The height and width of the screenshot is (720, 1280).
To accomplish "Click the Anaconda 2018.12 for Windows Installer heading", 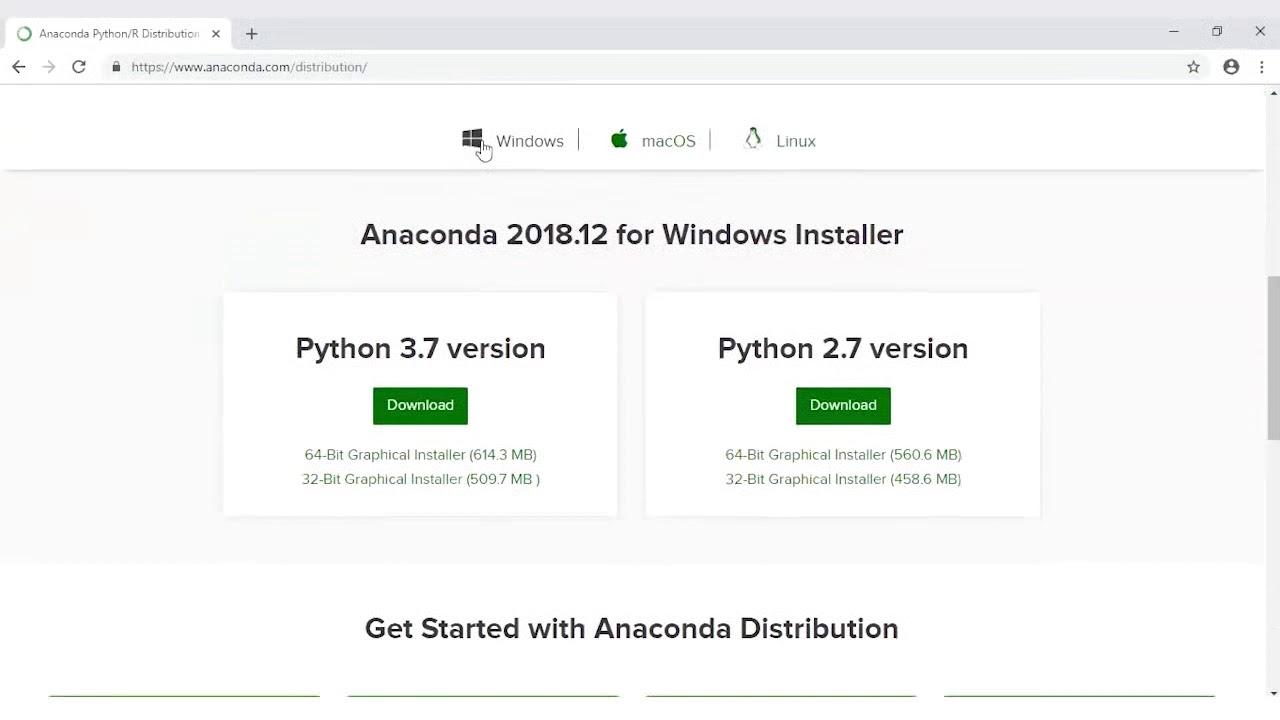I will pos(632,234).
